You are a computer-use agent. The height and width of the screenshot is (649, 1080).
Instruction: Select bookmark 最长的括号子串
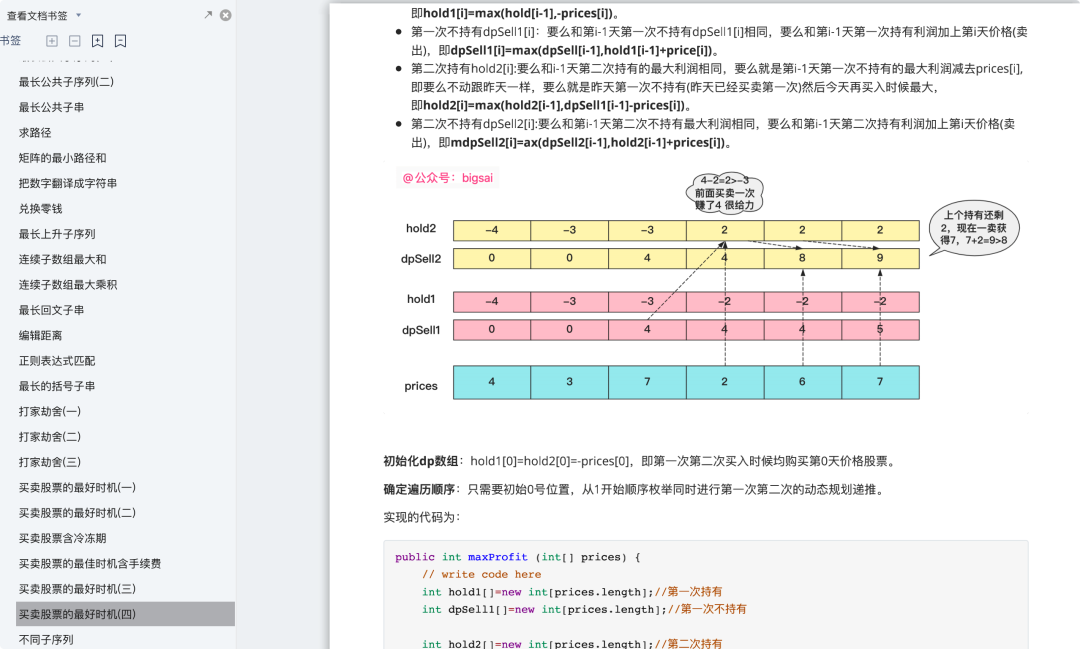coord(57,387)
